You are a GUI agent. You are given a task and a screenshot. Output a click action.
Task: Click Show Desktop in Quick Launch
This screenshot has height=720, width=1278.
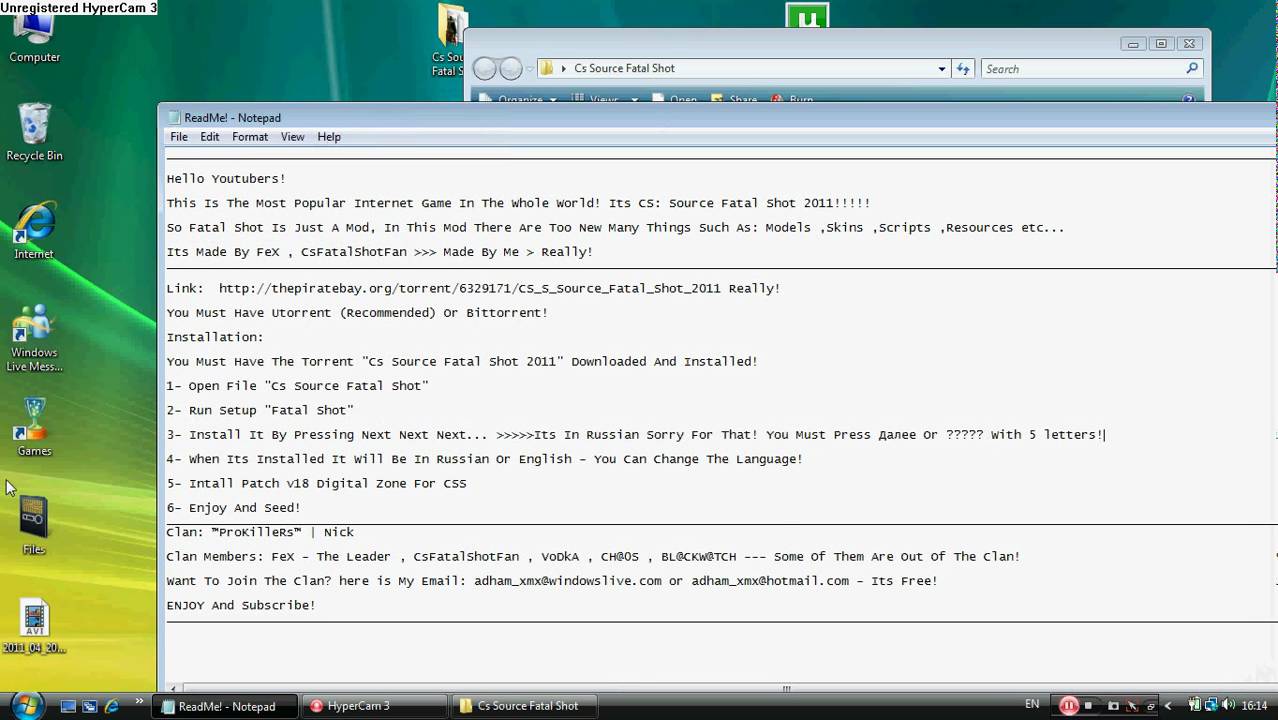[x=68, y=706]
